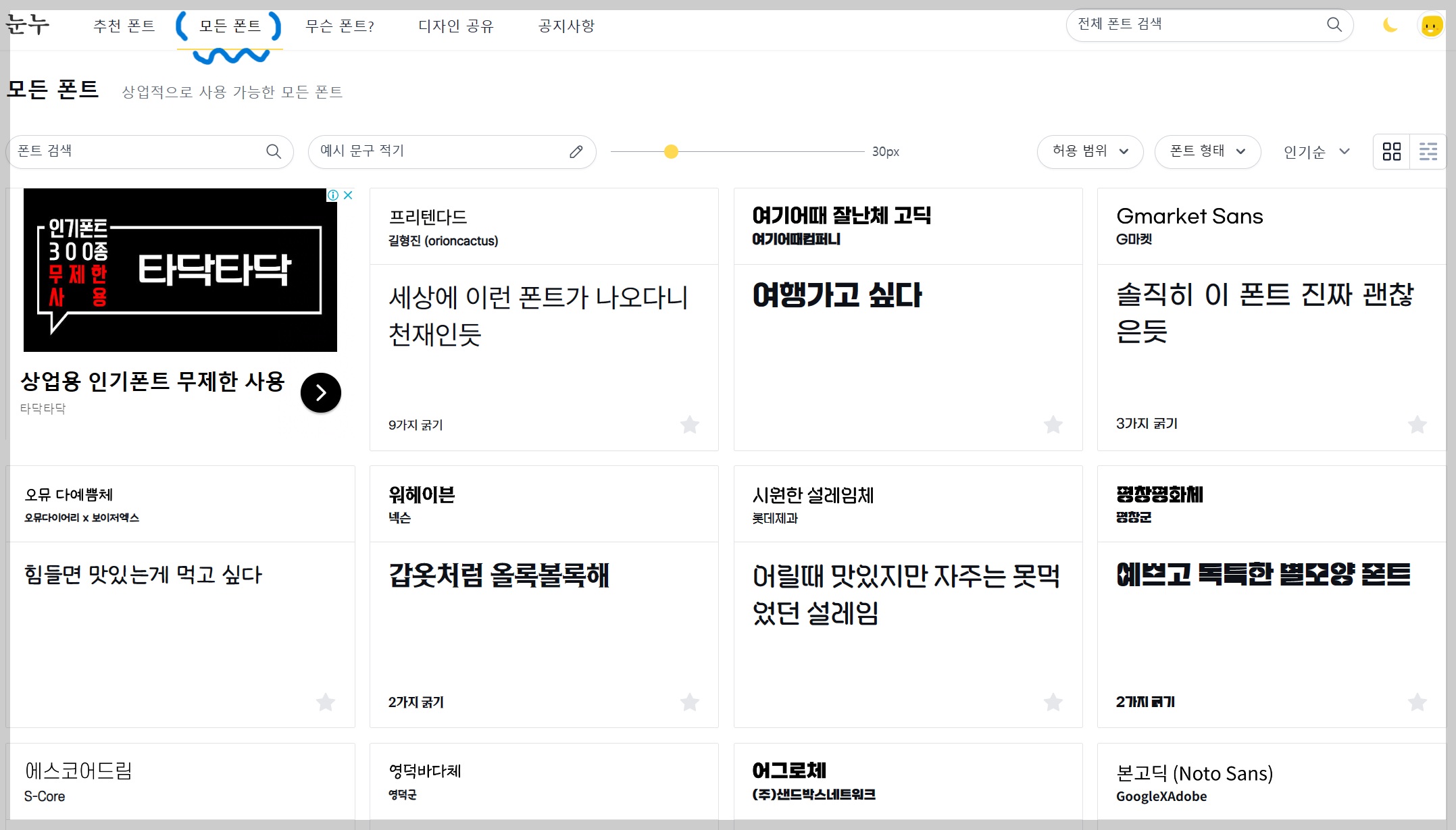Click the 길형진 (orioncactus) author name
This screenshot has height=830, width=1456.
[443, 241]
